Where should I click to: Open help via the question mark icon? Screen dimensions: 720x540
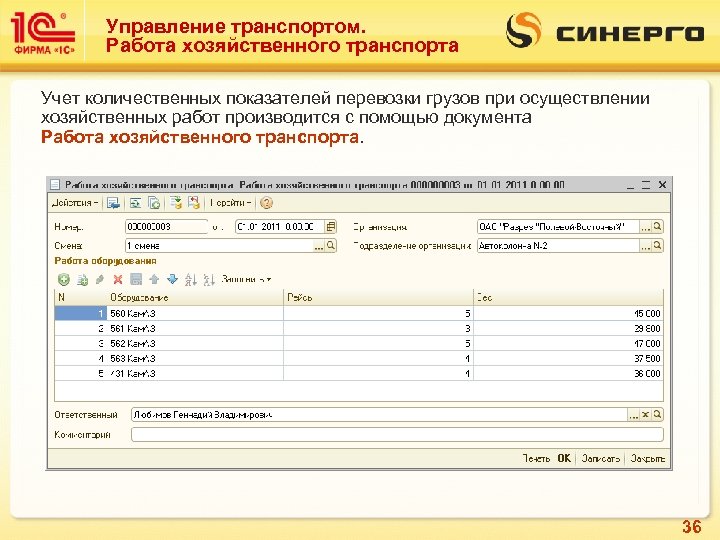pyautogui.click(x=266, y=203)
